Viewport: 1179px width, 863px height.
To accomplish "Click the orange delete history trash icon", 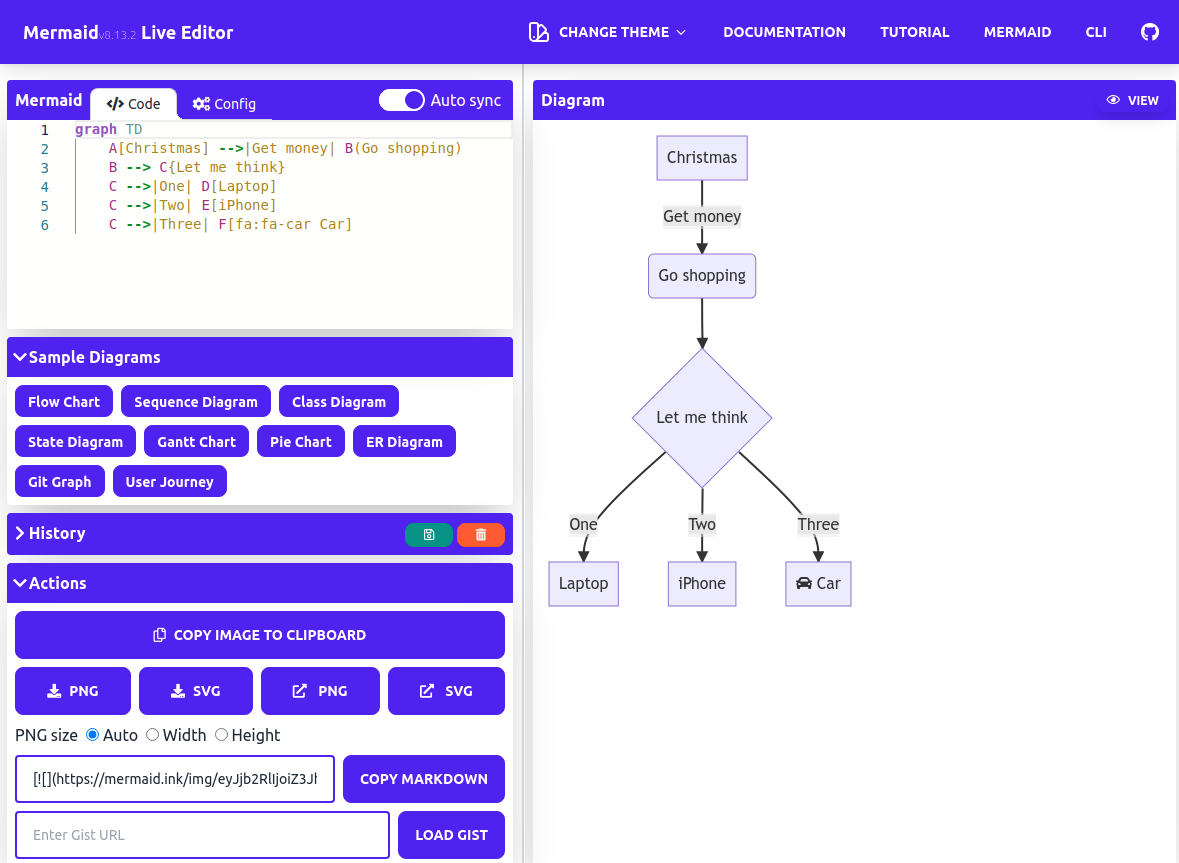I will tap(481, 535).
